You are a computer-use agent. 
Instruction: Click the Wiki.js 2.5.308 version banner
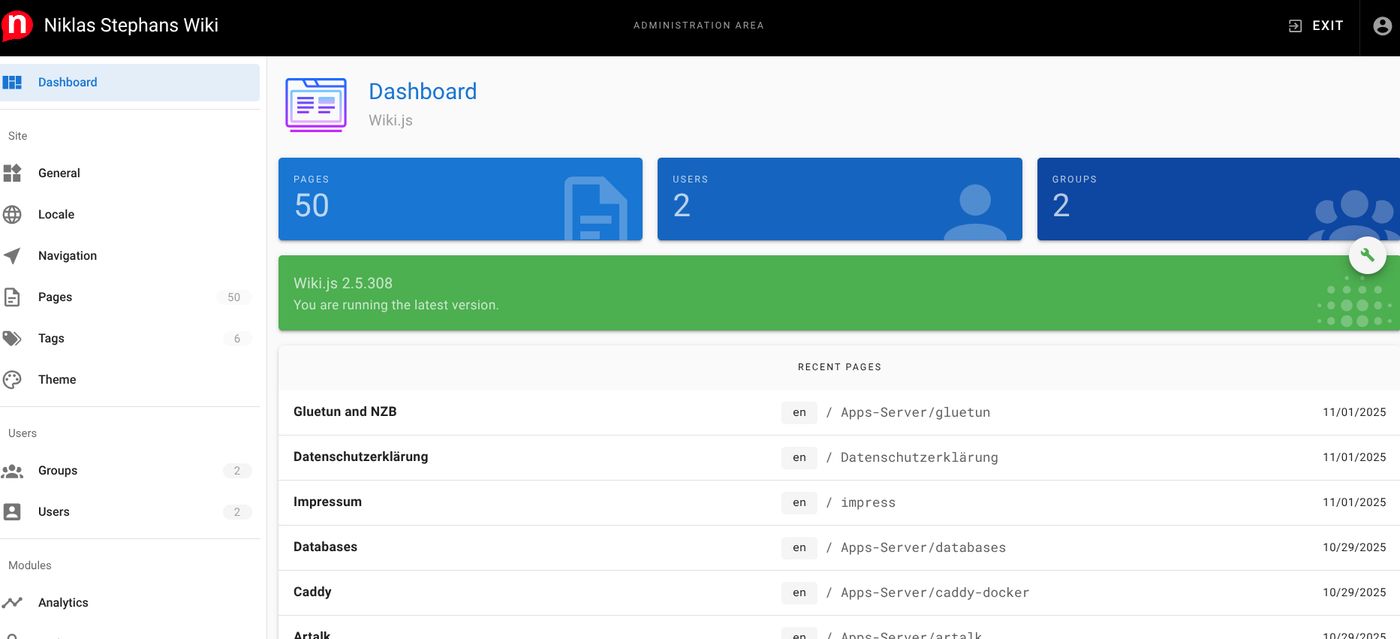pos(800,293)
